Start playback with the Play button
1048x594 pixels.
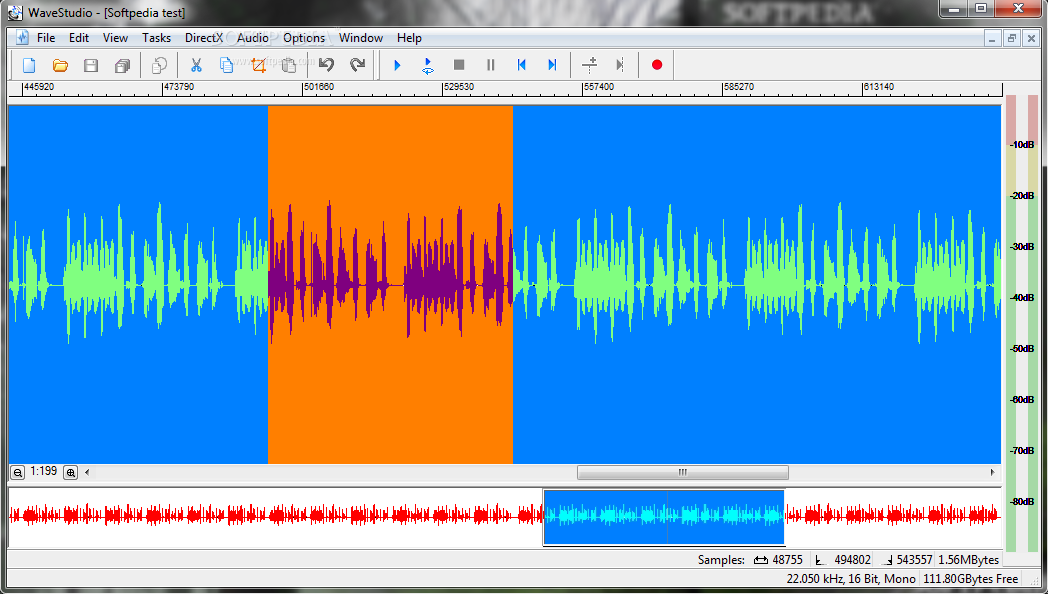point(397,65)
